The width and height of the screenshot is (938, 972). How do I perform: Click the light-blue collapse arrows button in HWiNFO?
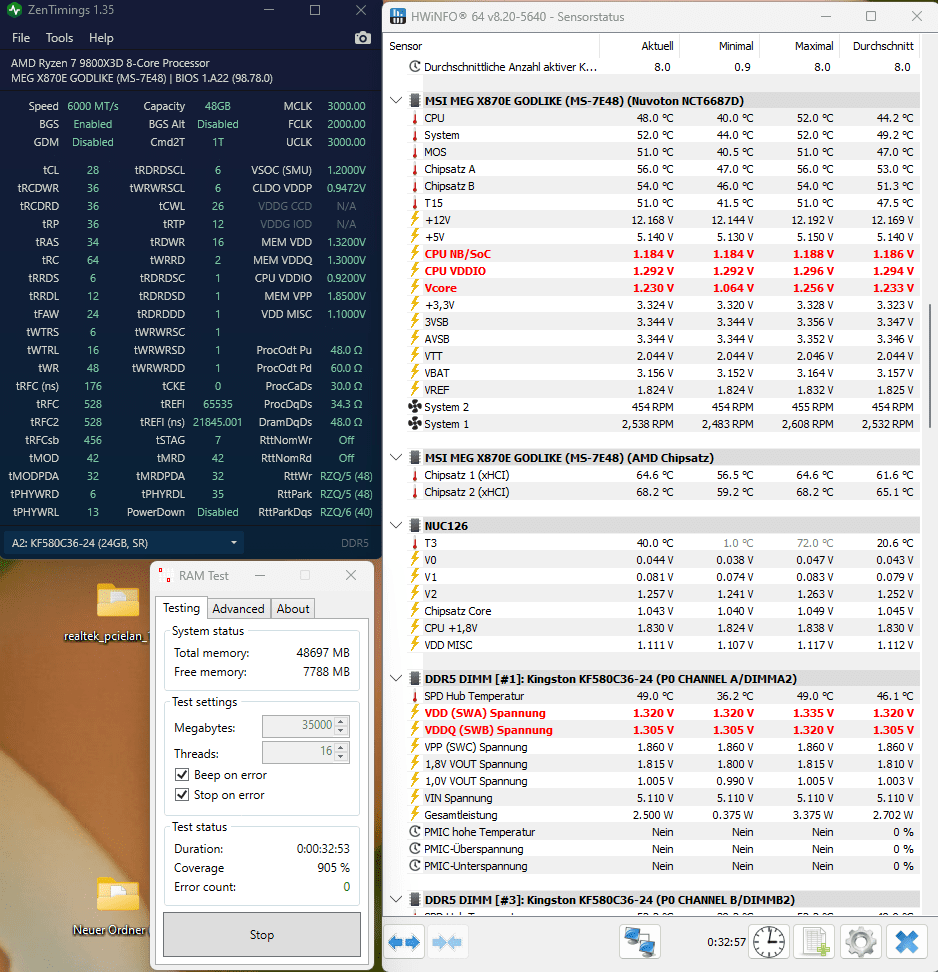tap(446, 942)
